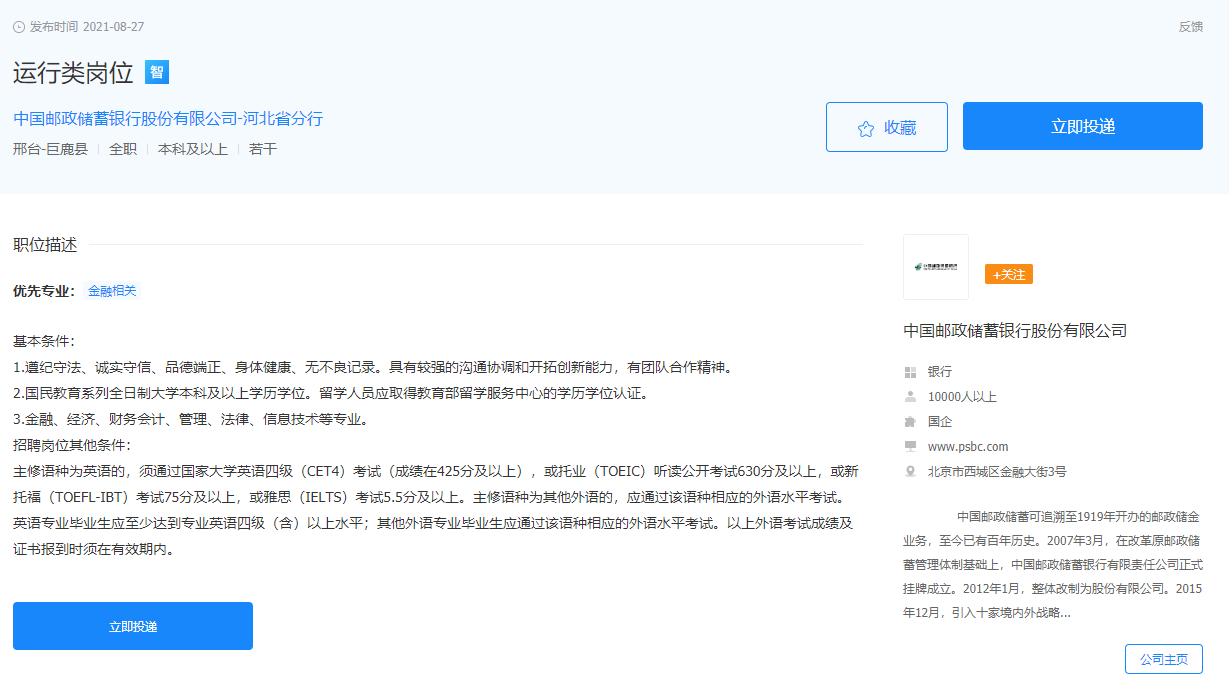Click requirement line 3.金融、经济、财务会计
The width and height of the screenshot is (1229, 695).
coord(191,419)
